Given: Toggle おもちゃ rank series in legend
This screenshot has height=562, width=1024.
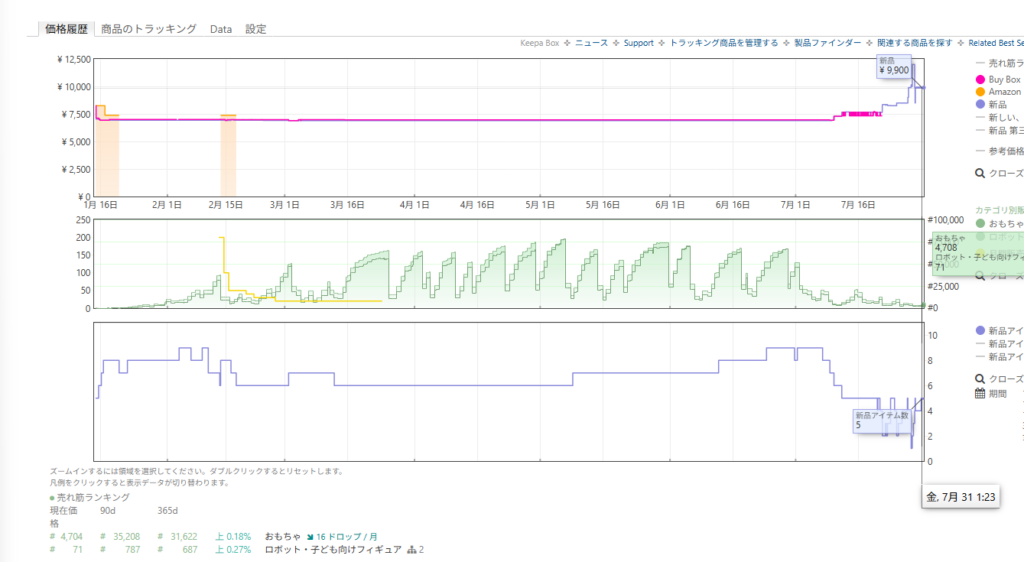Looking at the screenshot, I should pyautogui.click(x=1006, y=223).
